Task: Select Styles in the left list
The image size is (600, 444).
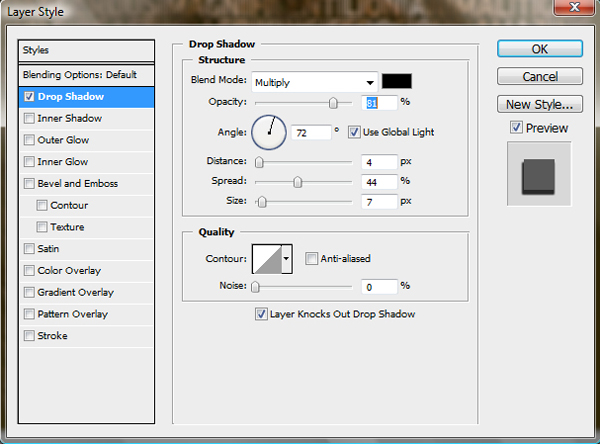Action: [x=86, y=50]
